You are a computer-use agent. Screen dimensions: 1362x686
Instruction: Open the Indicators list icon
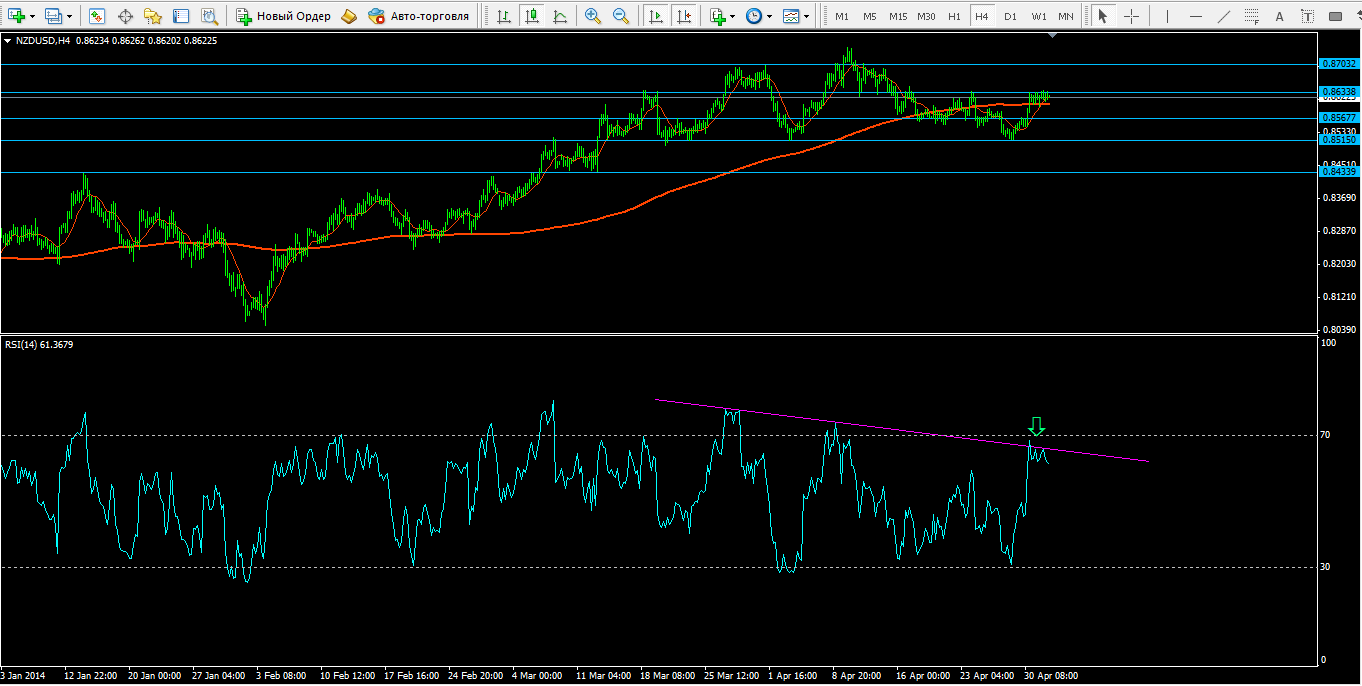pyautogui.click(x=717, y=16)
